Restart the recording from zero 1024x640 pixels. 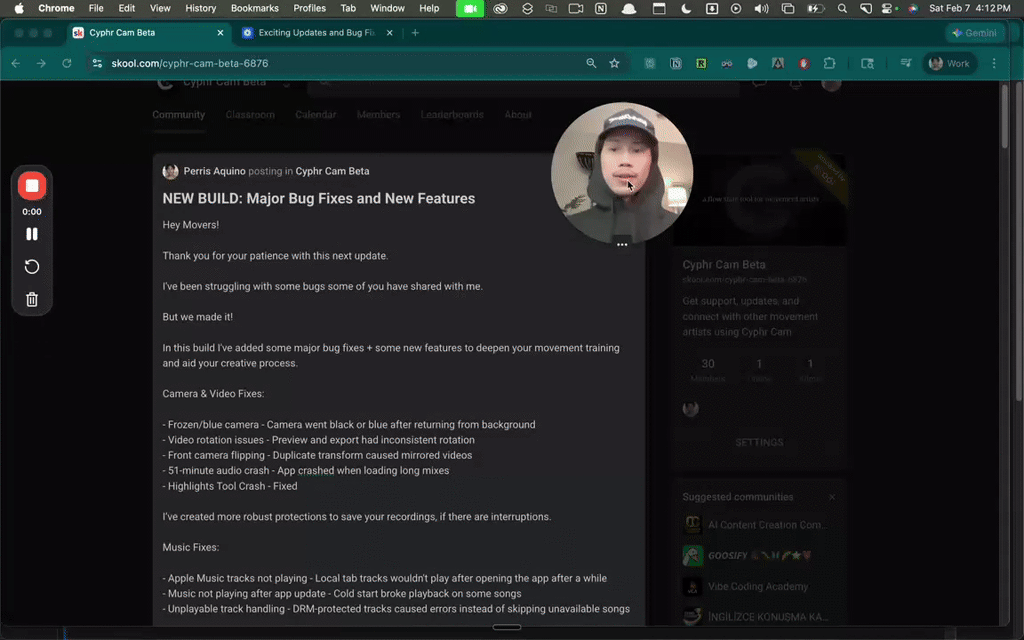(x=31, y=266)
